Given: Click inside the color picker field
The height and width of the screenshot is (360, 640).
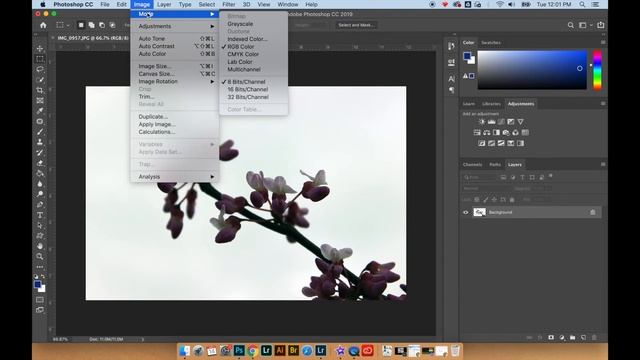Looking at the screenshot, I should (x=532, y=70).
